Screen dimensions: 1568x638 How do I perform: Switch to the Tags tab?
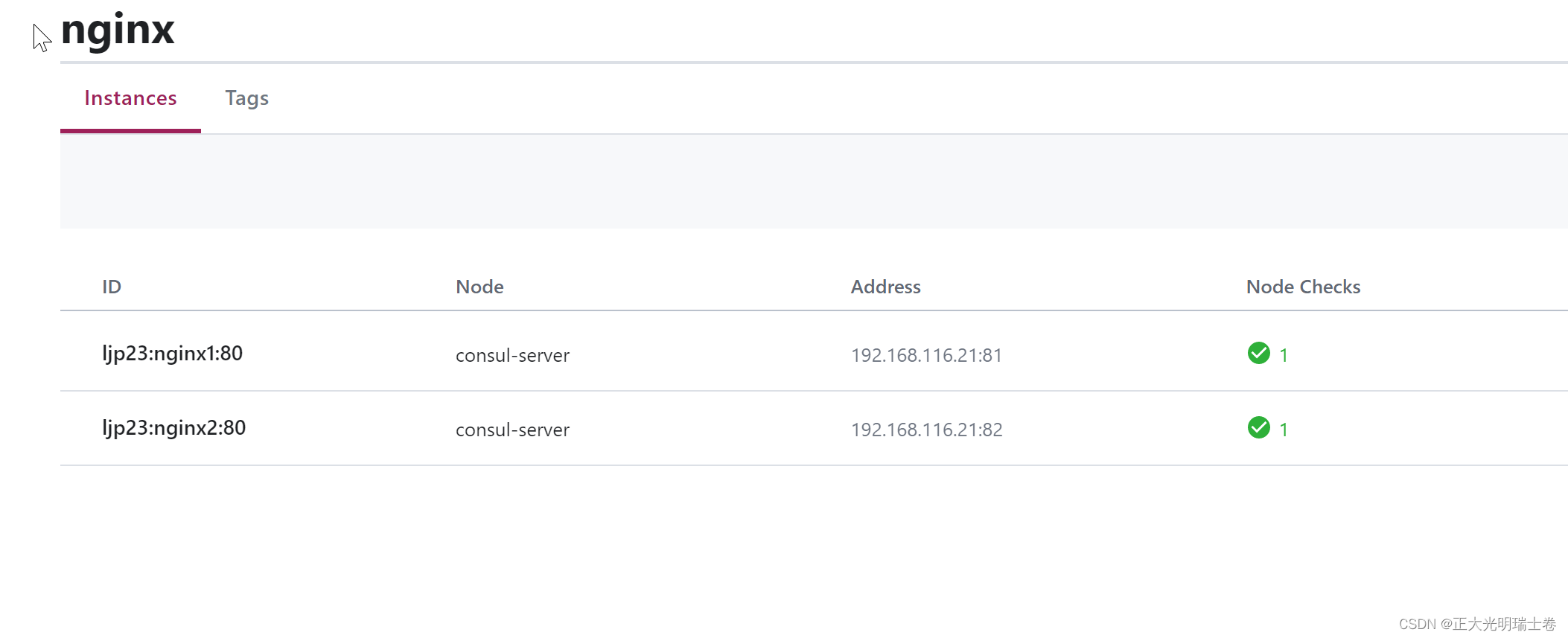tap(246, 98)
